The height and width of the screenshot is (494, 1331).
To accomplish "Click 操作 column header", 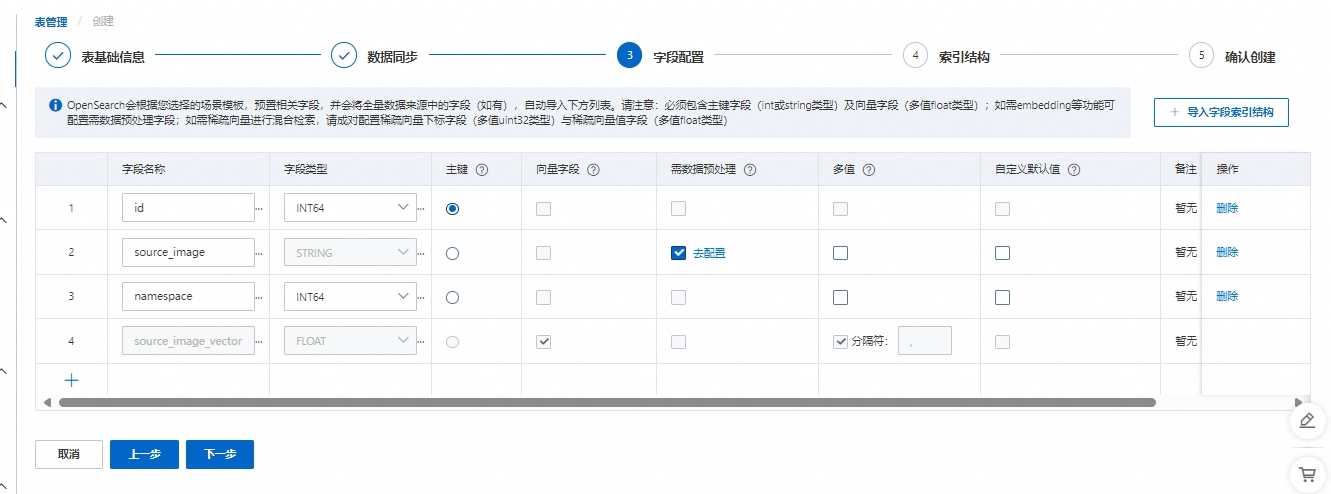I will 1227,170.
